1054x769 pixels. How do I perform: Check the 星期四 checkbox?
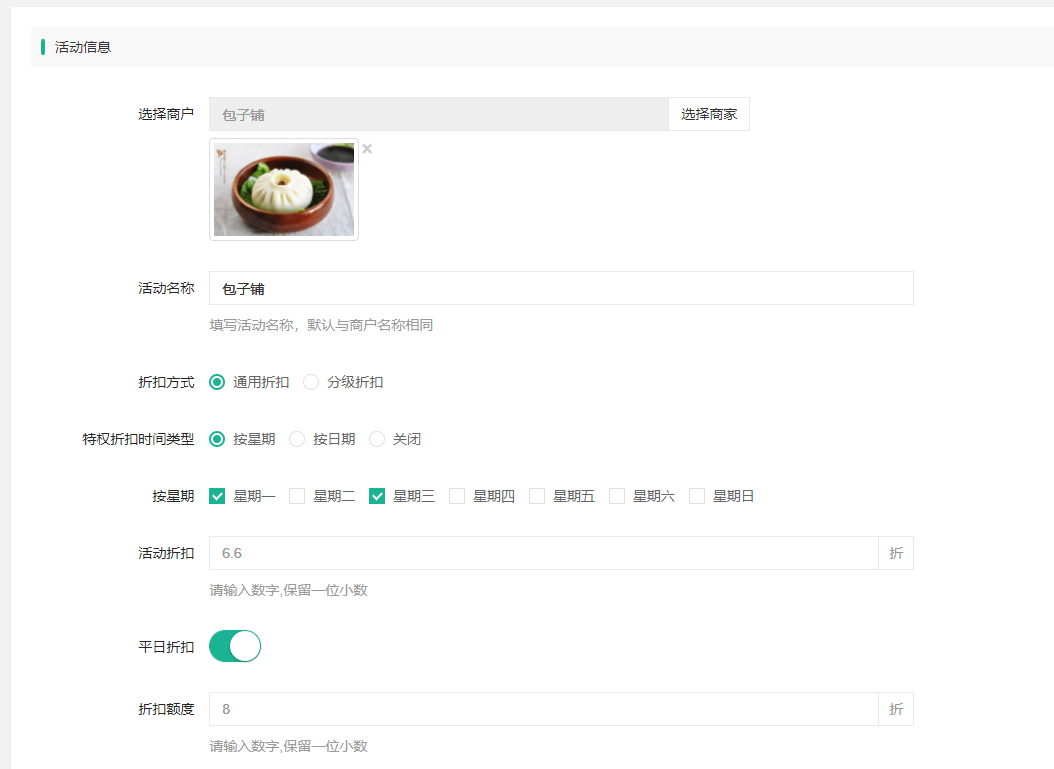click(456, 496)
